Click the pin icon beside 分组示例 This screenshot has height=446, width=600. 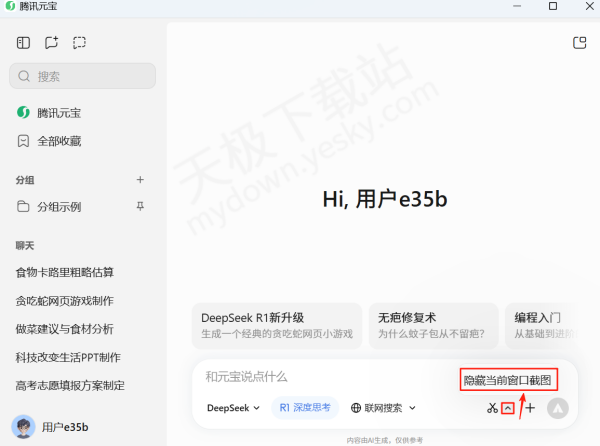140,207
